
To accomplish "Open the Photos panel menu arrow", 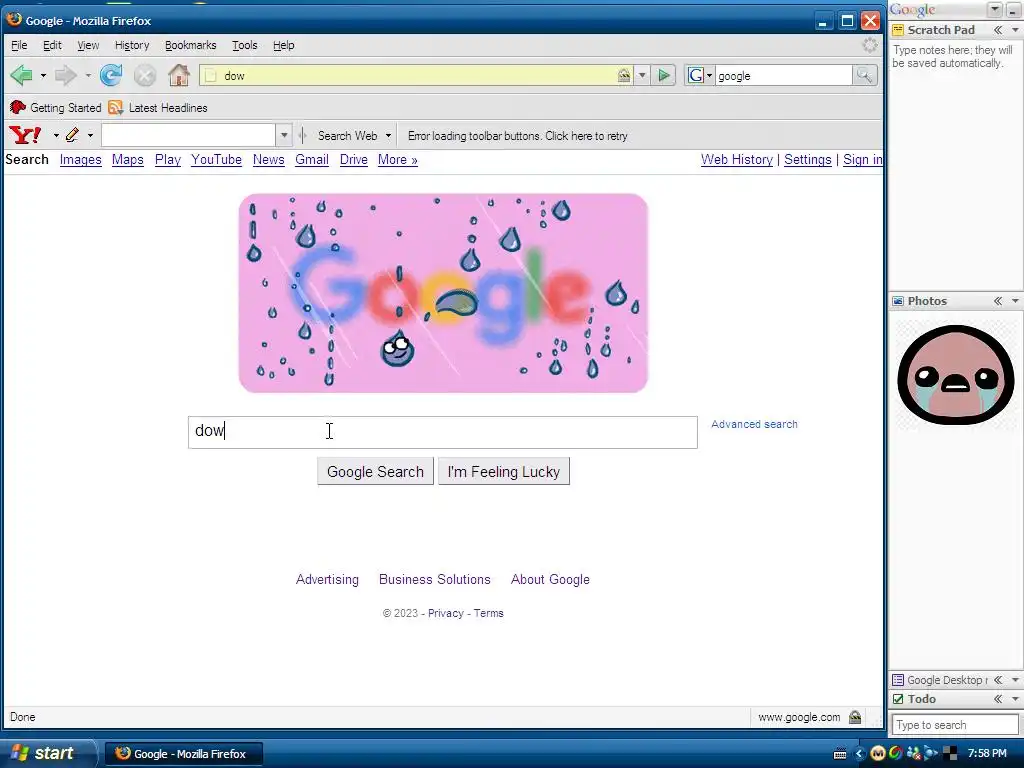I will 1015,301.
